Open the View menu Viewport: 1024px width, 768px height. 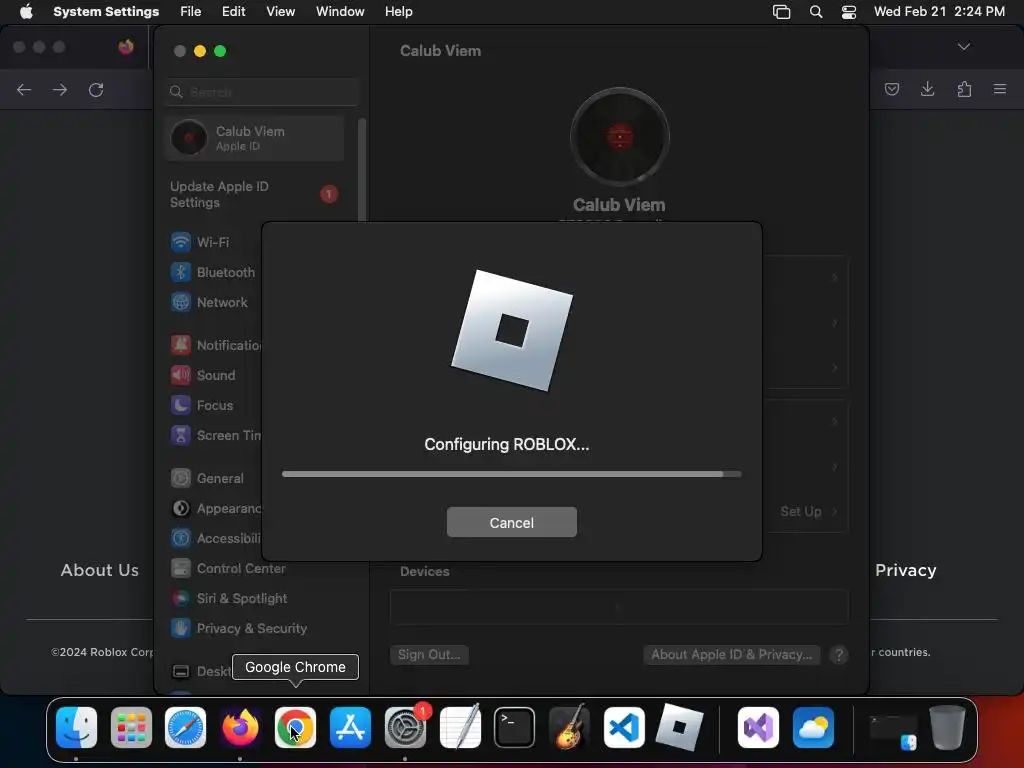click(280, 12)
